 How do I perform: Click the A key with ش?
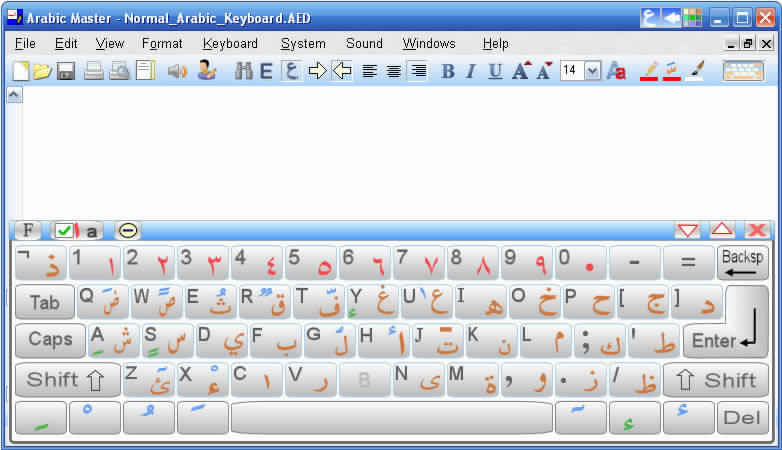click(114, 340)
